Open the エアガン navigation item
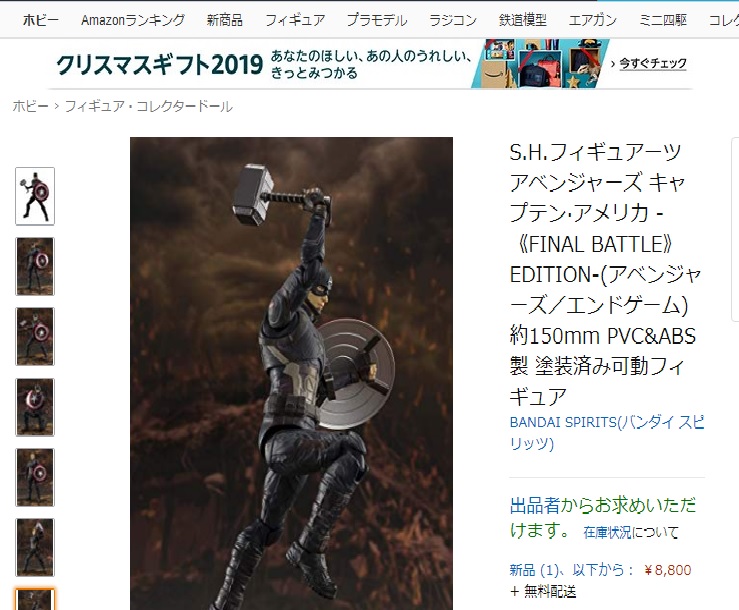739x610 pixels. pos(592,20)
